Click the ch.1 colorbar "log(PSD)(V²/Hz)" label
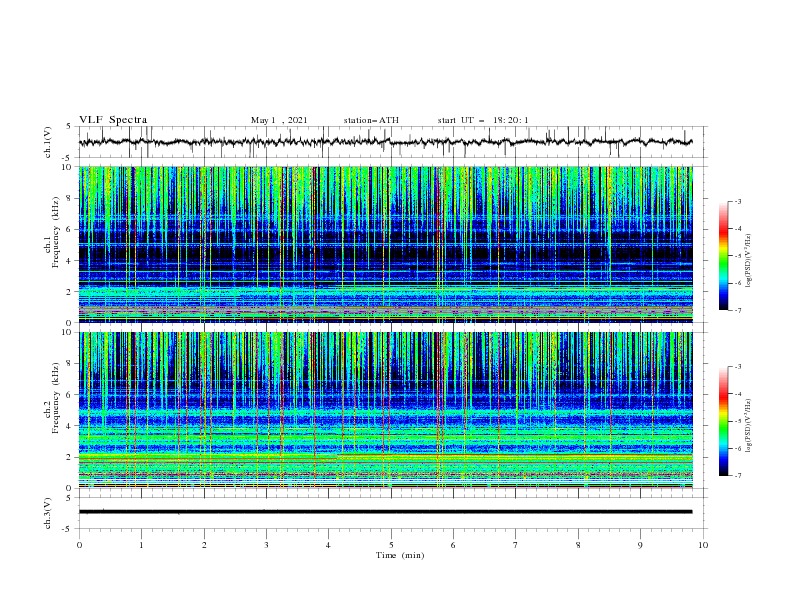The image size is (792, 612). pyautogui.click(x=749, y=261)
